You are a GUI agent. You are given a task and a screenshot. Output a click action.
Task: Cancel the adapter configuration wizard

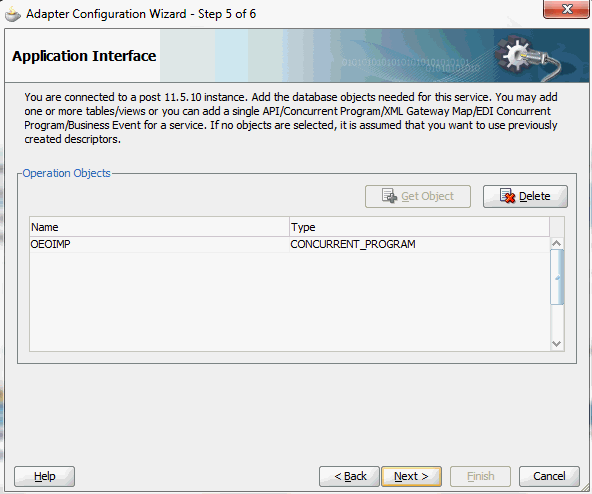(x=549, y=476)
